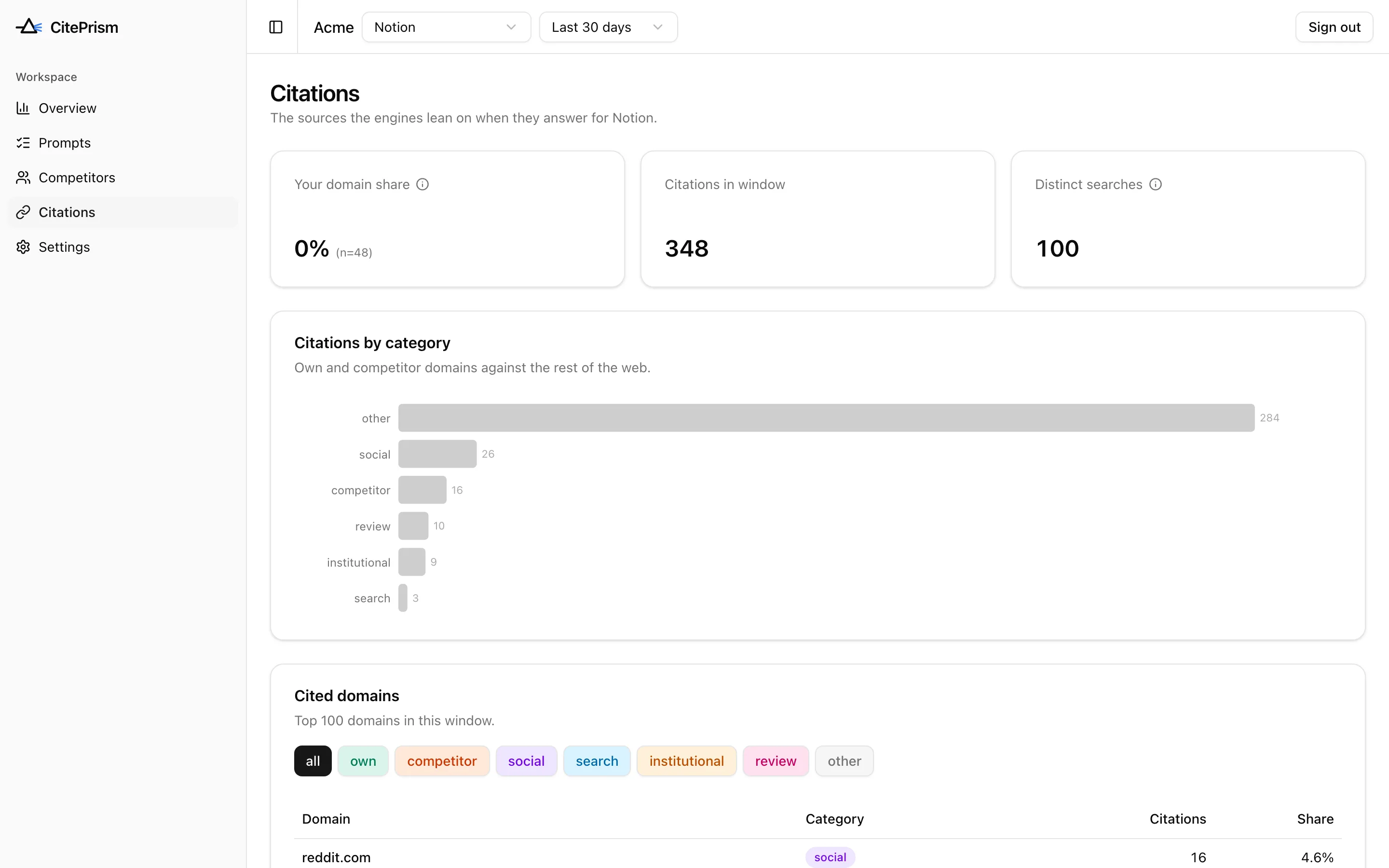
Task: Click the Citations link icon
Action: click(23, 212)
